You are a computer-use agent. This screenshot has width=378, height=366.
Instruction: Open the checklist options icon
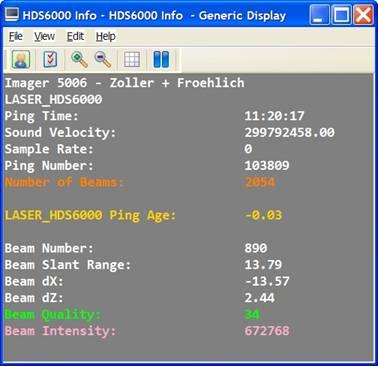(50, 60)
